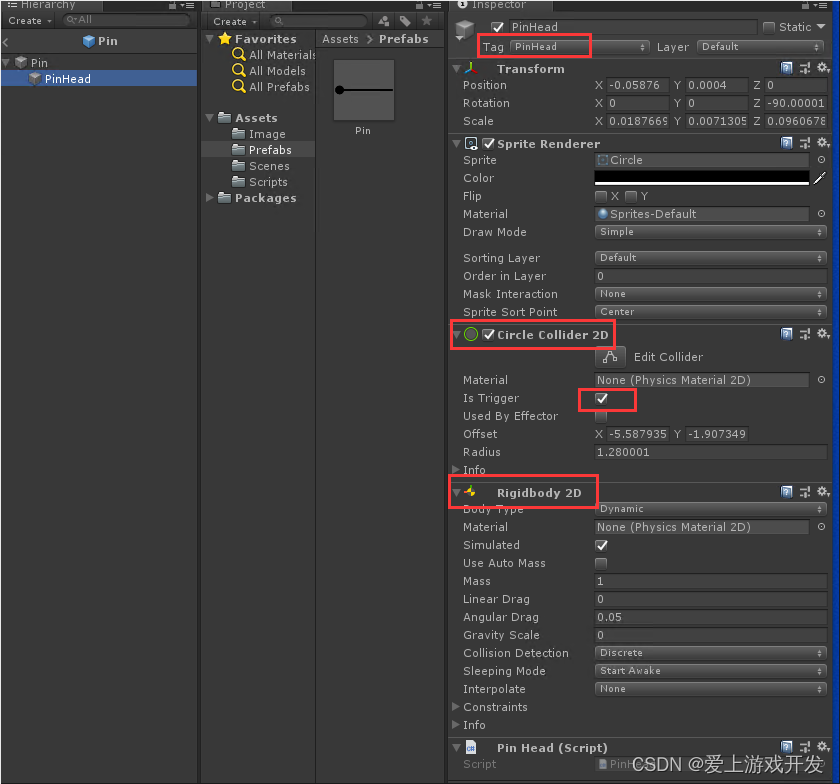Click Assets in breadcrumb path
The height and width of the screenshot is (784, 840).
coord(340,39)
